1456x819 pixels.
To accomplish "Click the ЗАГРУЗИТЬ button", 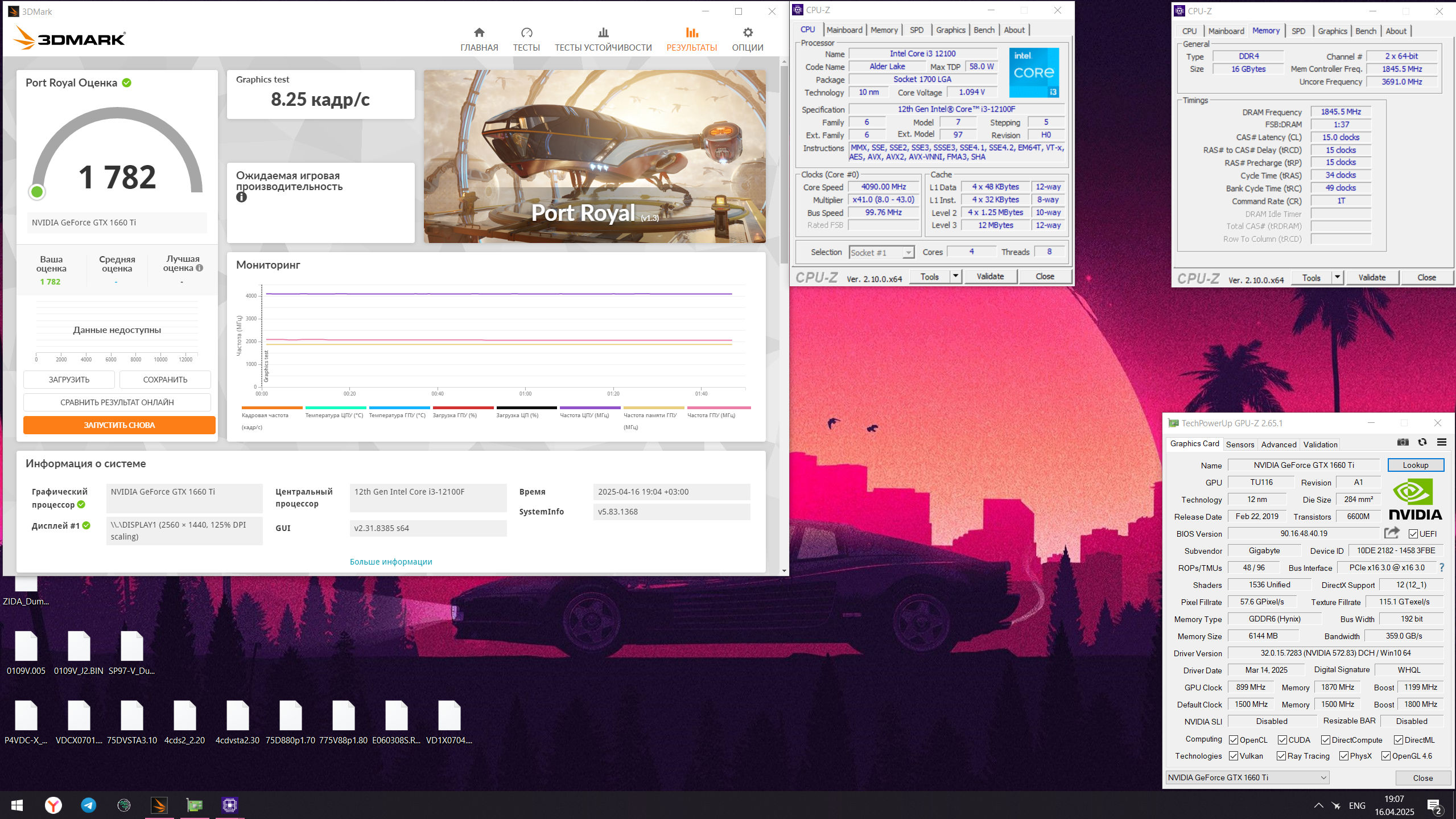I will (69, 380).
